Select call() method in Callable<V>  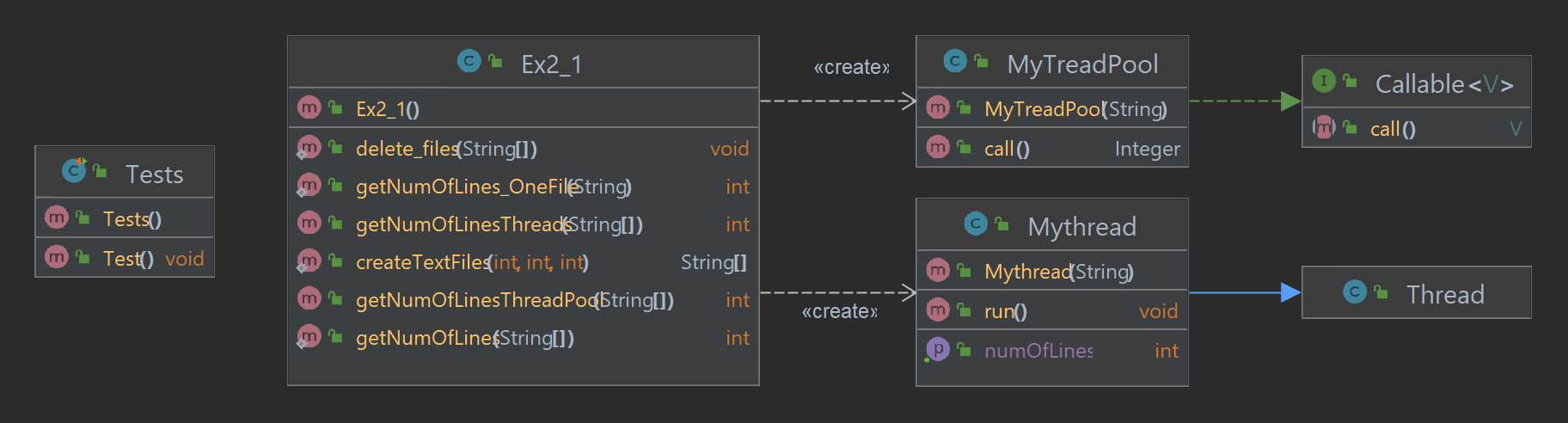point(1393,129)
